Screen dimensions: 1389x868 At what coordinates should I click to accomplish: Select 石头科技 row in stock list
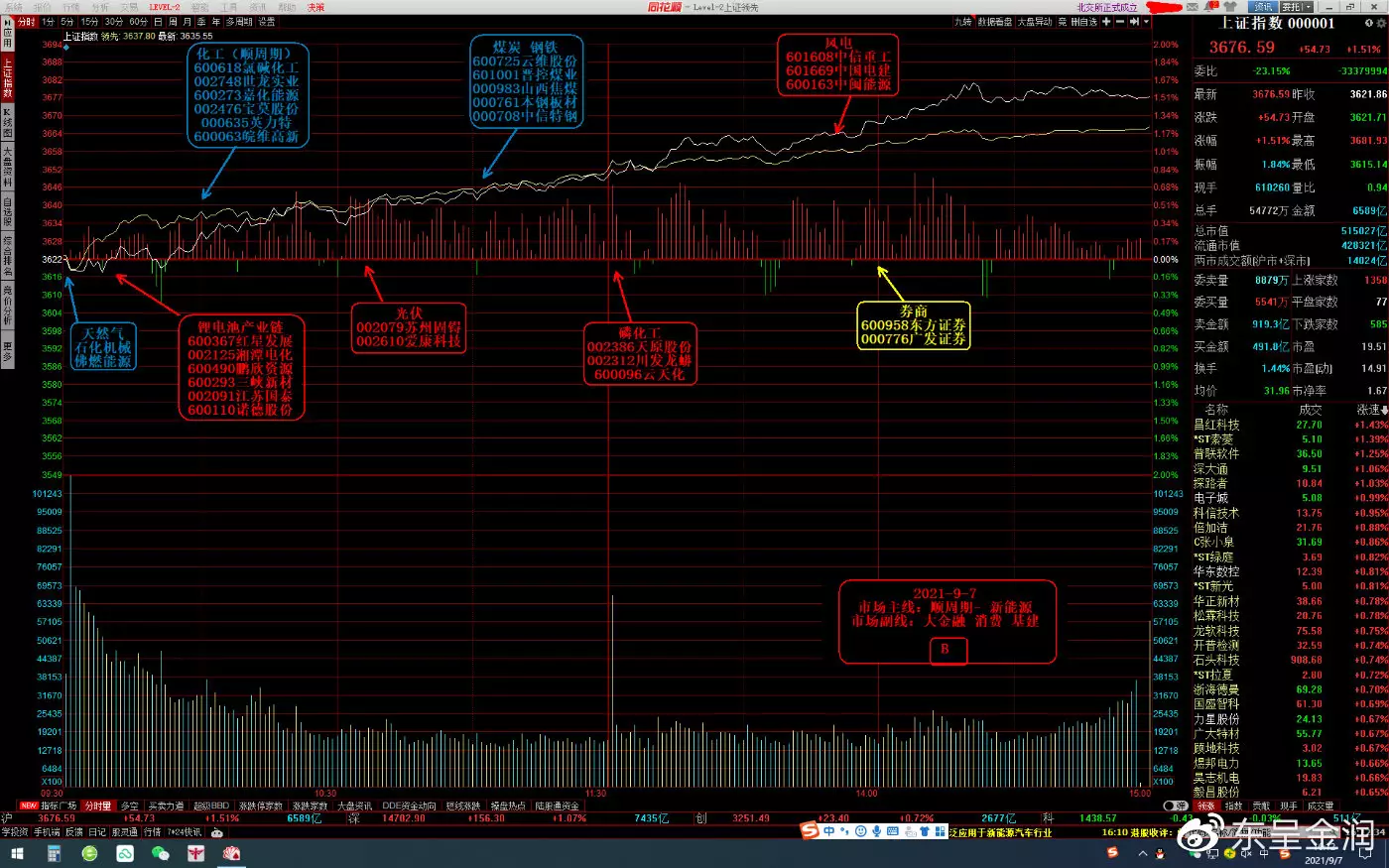[x=1290, y=660]
